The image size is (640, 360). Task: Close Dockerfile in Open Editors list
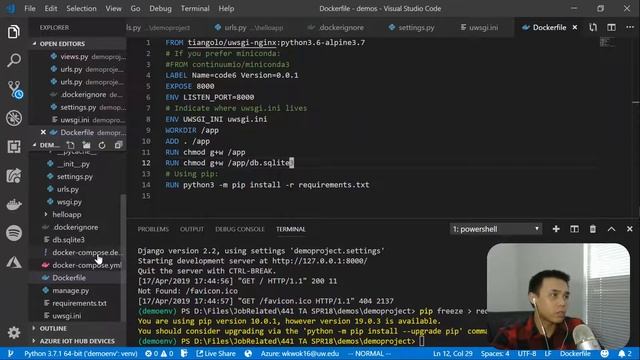[43, 132]
